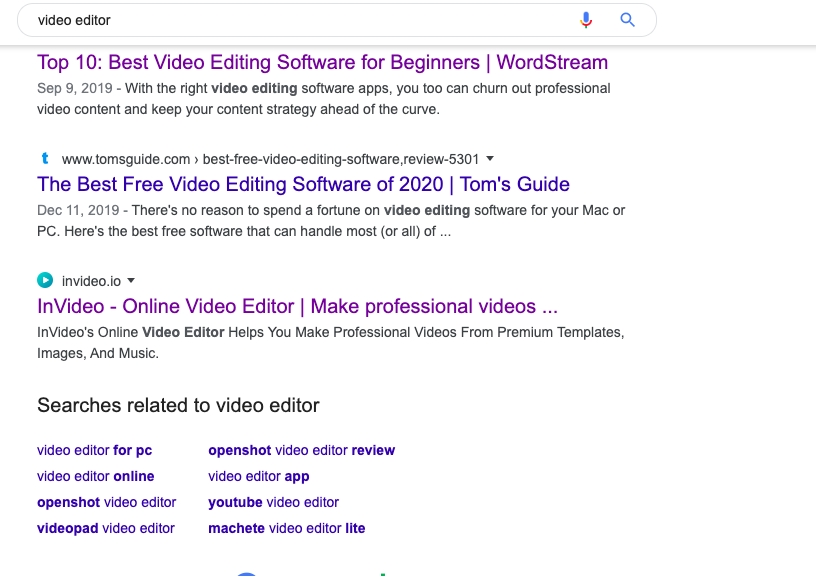Search related: videopad video editor
Image resolution: width=816 pixels, height=576 pixels.
pyautogui.click(x=106, y=528)
